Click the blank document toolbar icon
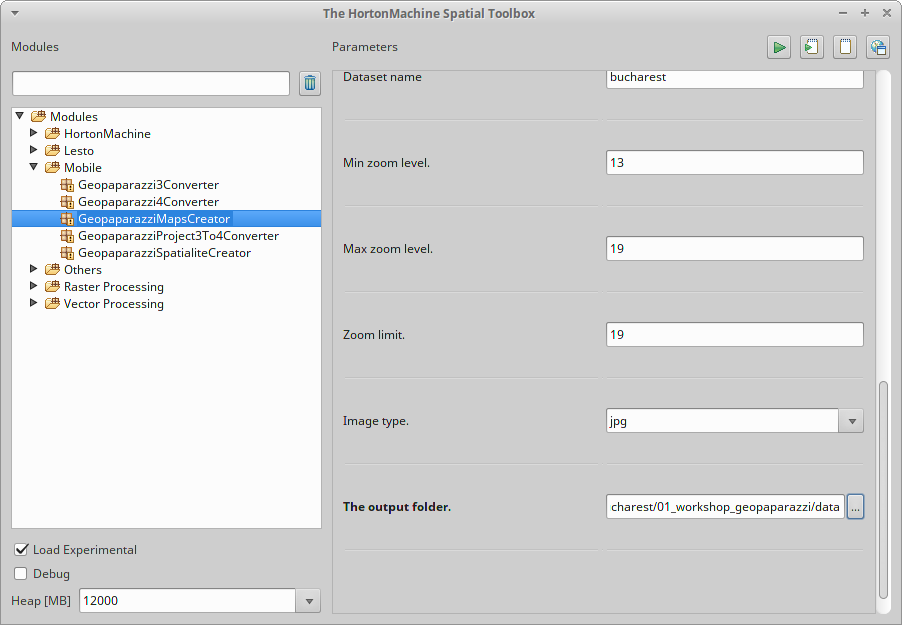The image size is (902, 625). pos(845,47)
